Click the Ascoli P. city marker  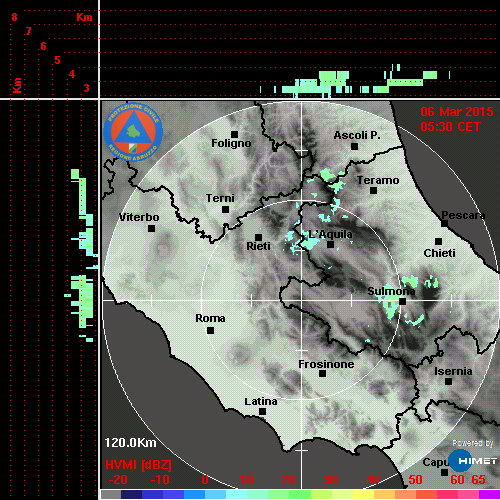click(x=355, y=146)
